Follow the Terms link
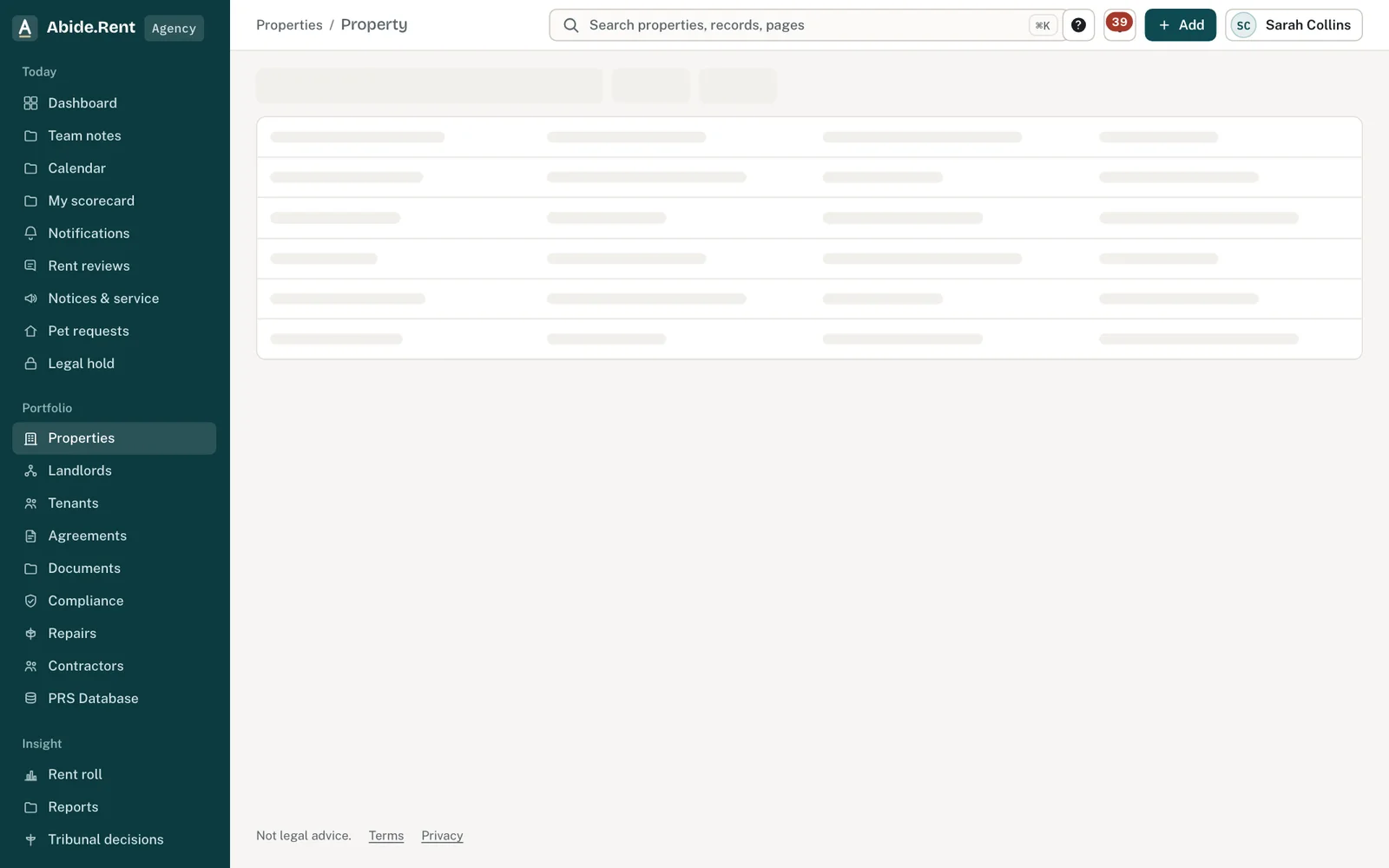This screenshot has width=1389, height=868. (x=386, y=836)
